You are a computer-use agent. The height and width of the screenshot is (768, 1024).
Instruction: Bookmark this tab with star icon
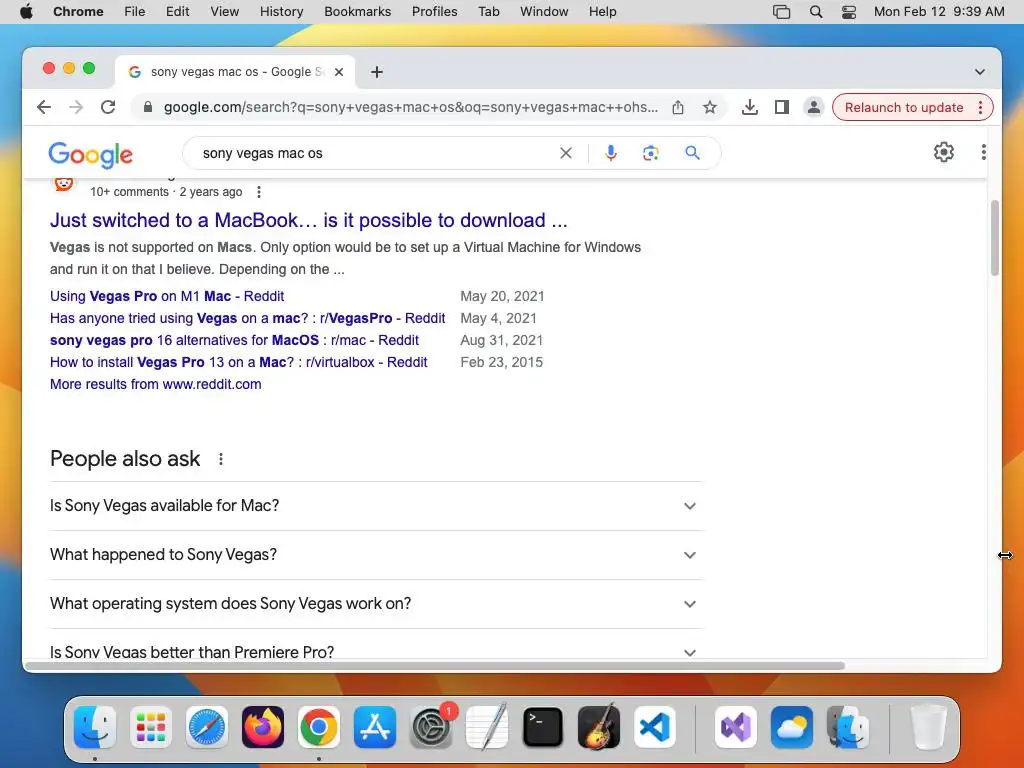tap(710, 107)
